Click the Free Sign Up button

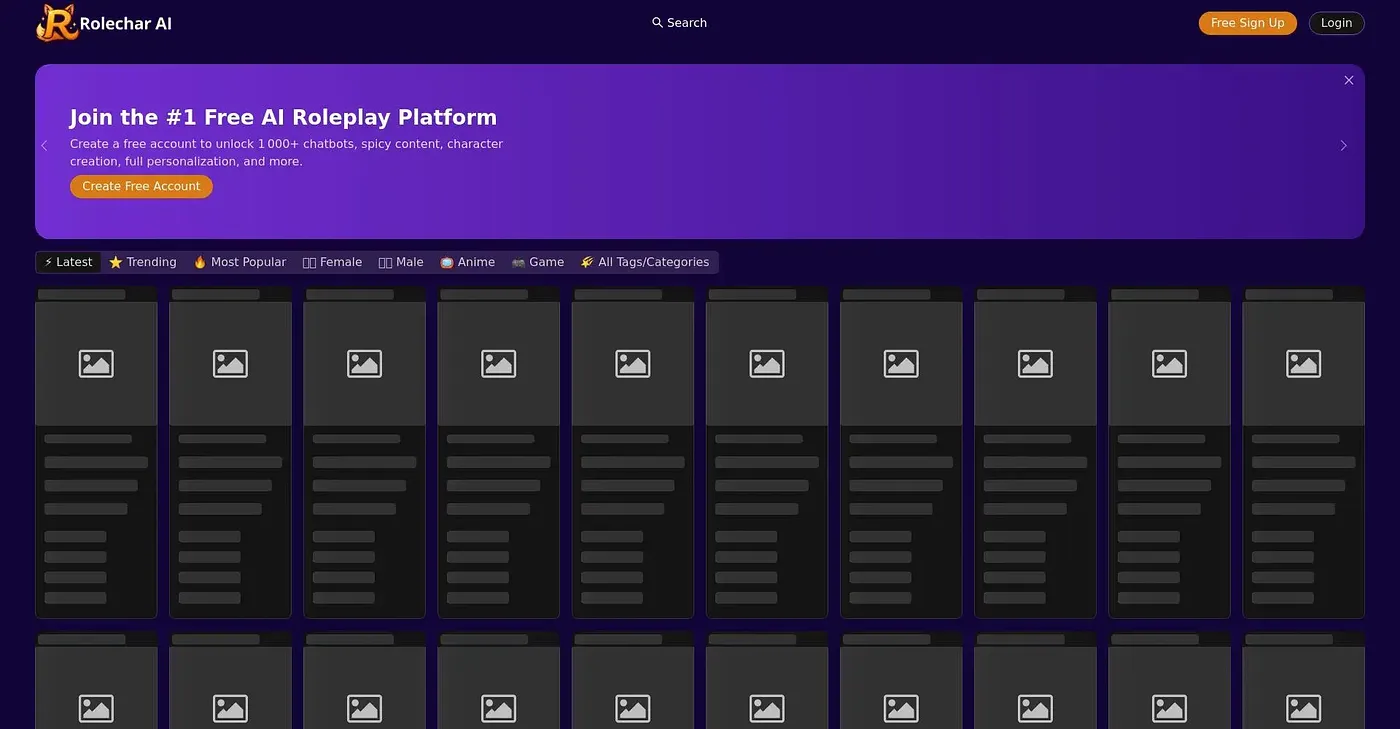pos(1247,23)
